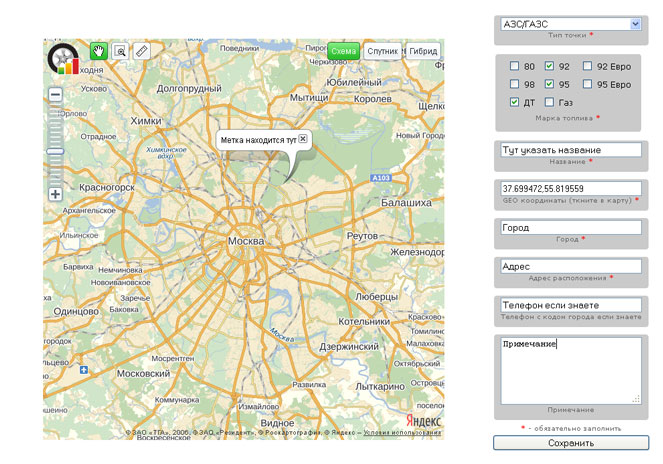663x464 pixels.
Task: Switch map to Спутник view
Action: [x=381, y=50]
